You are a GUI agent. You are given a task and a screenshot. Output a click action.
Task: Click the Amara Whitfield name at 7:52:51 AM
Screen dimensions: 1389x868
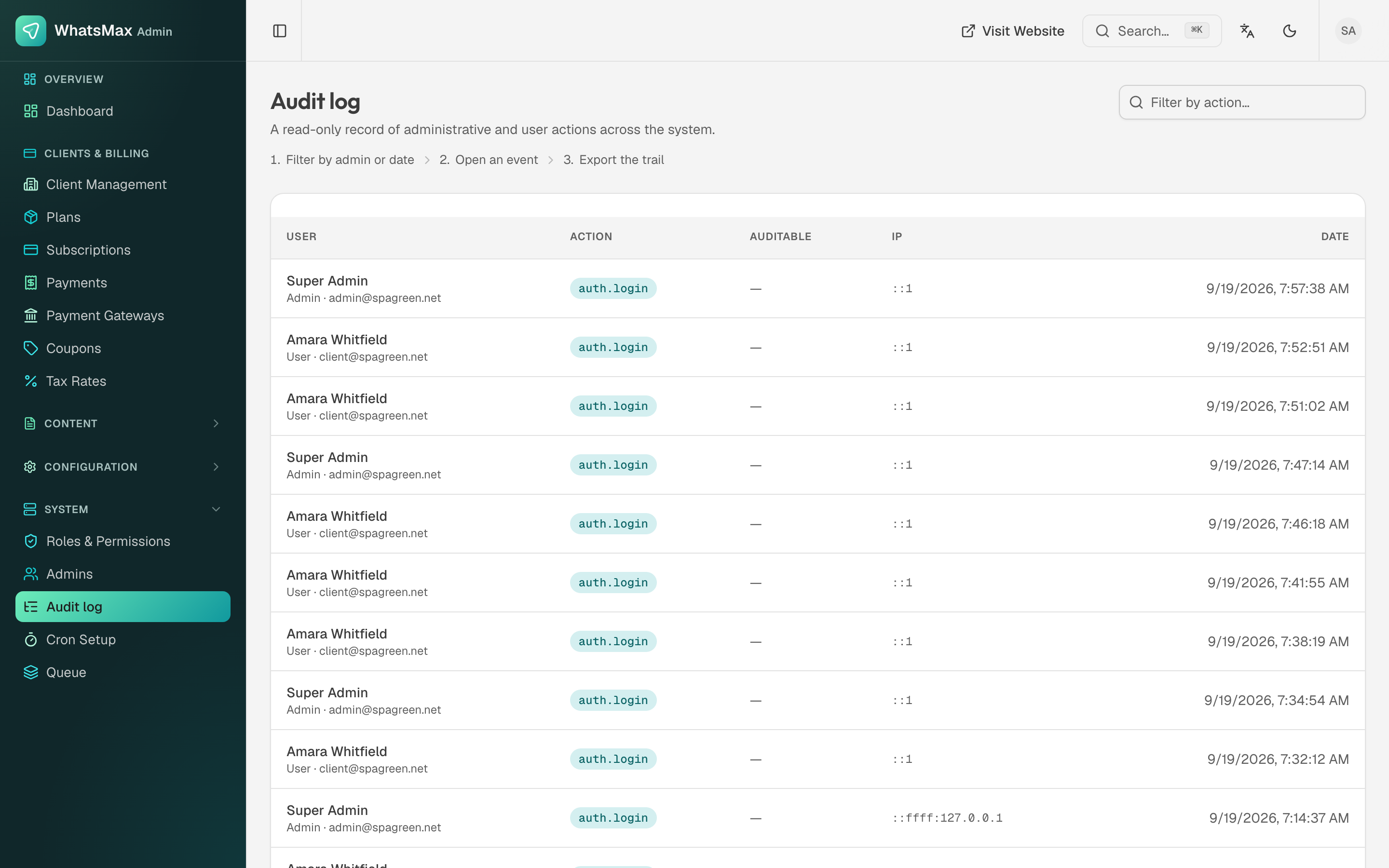click(x=337, y=339)
